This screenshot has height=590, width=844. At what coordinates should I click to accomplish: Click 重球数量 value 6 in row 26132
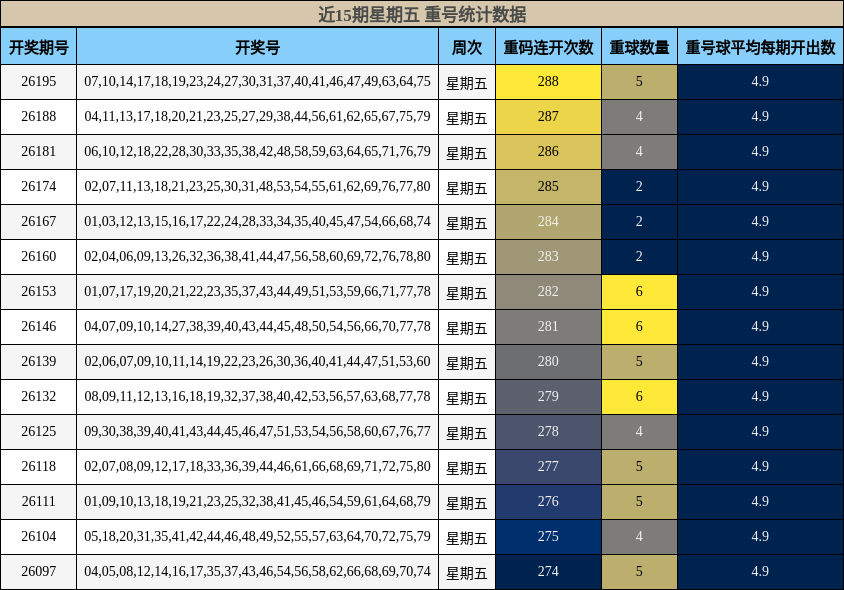[x=639, y=397]
